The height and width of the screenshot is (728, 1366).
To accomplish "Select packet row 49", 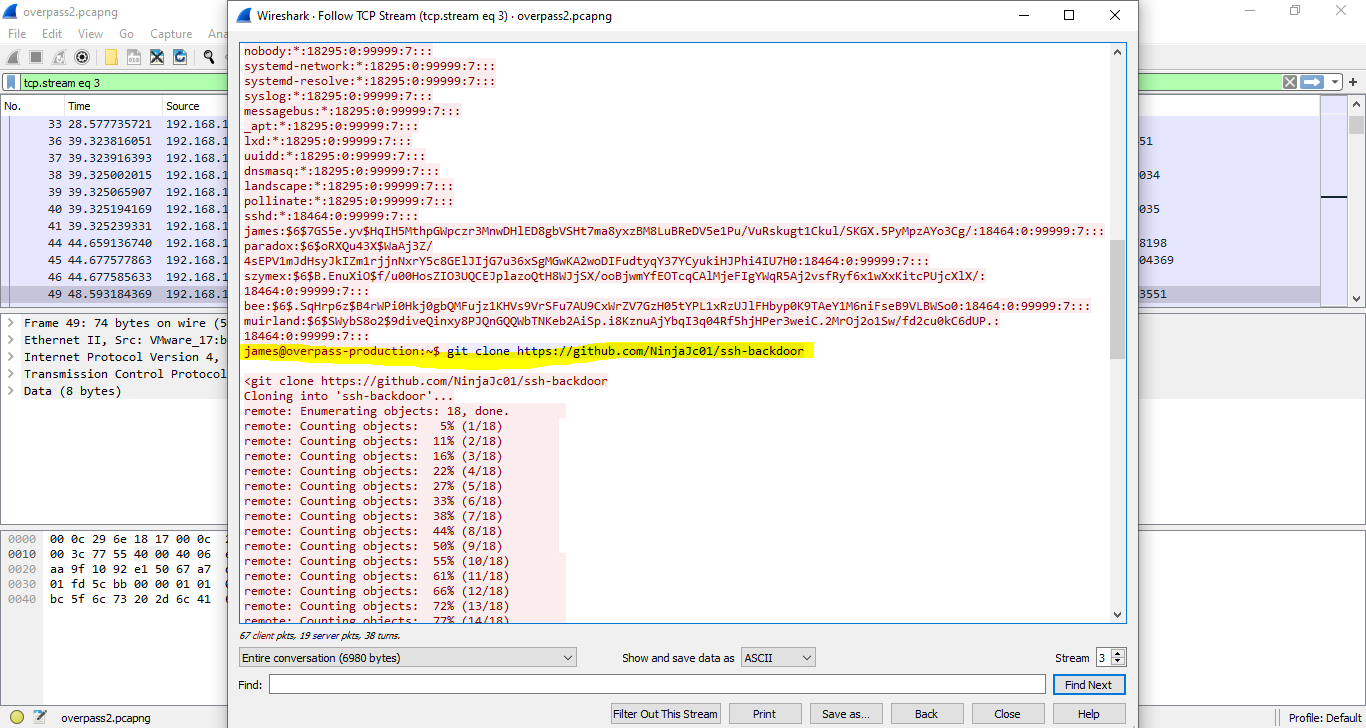I will [114, 294].
